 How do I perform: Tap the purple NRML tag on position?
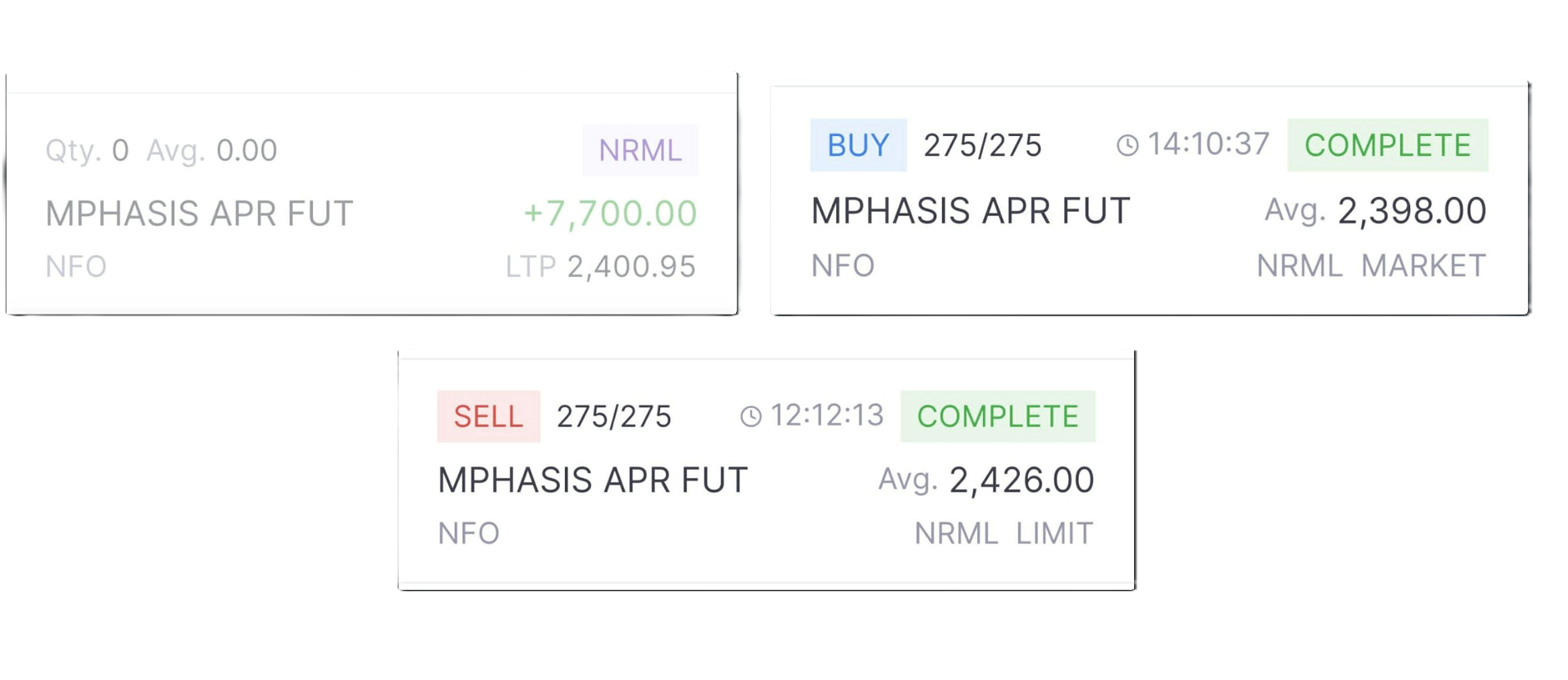[x=640, y=150]
